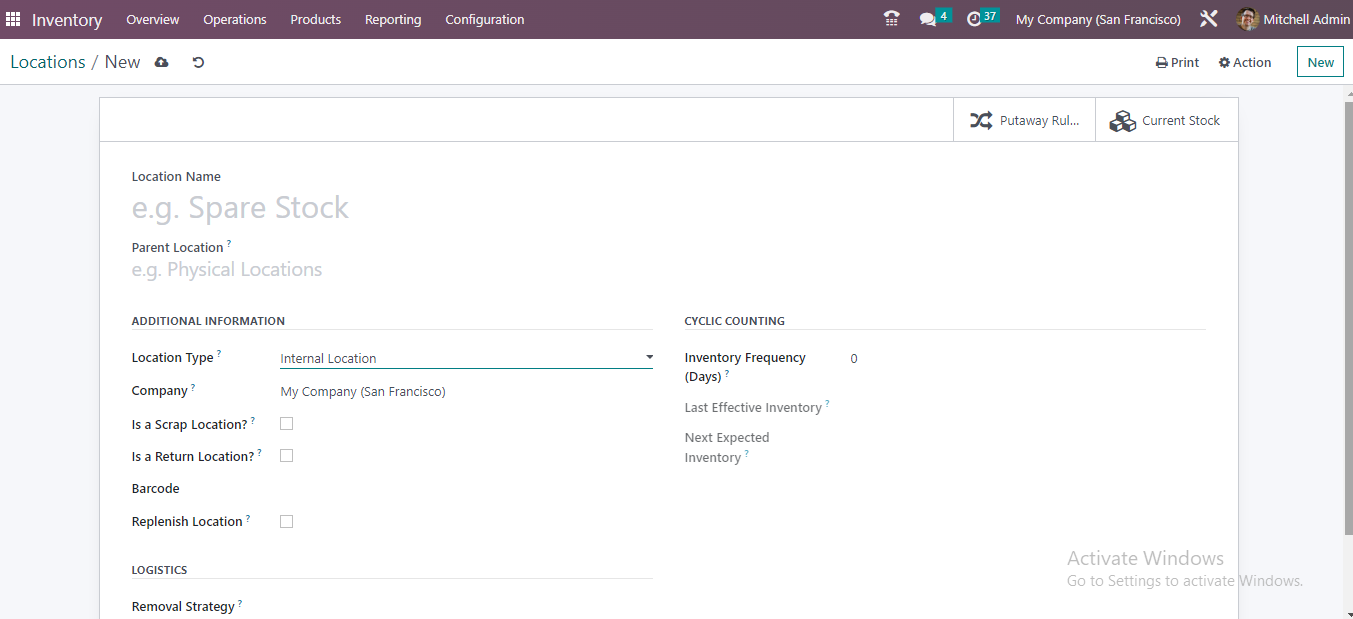Screen dimensions: 1353x619
Task: Click the discard changes undo icon
Action: (x=198, y=62)
